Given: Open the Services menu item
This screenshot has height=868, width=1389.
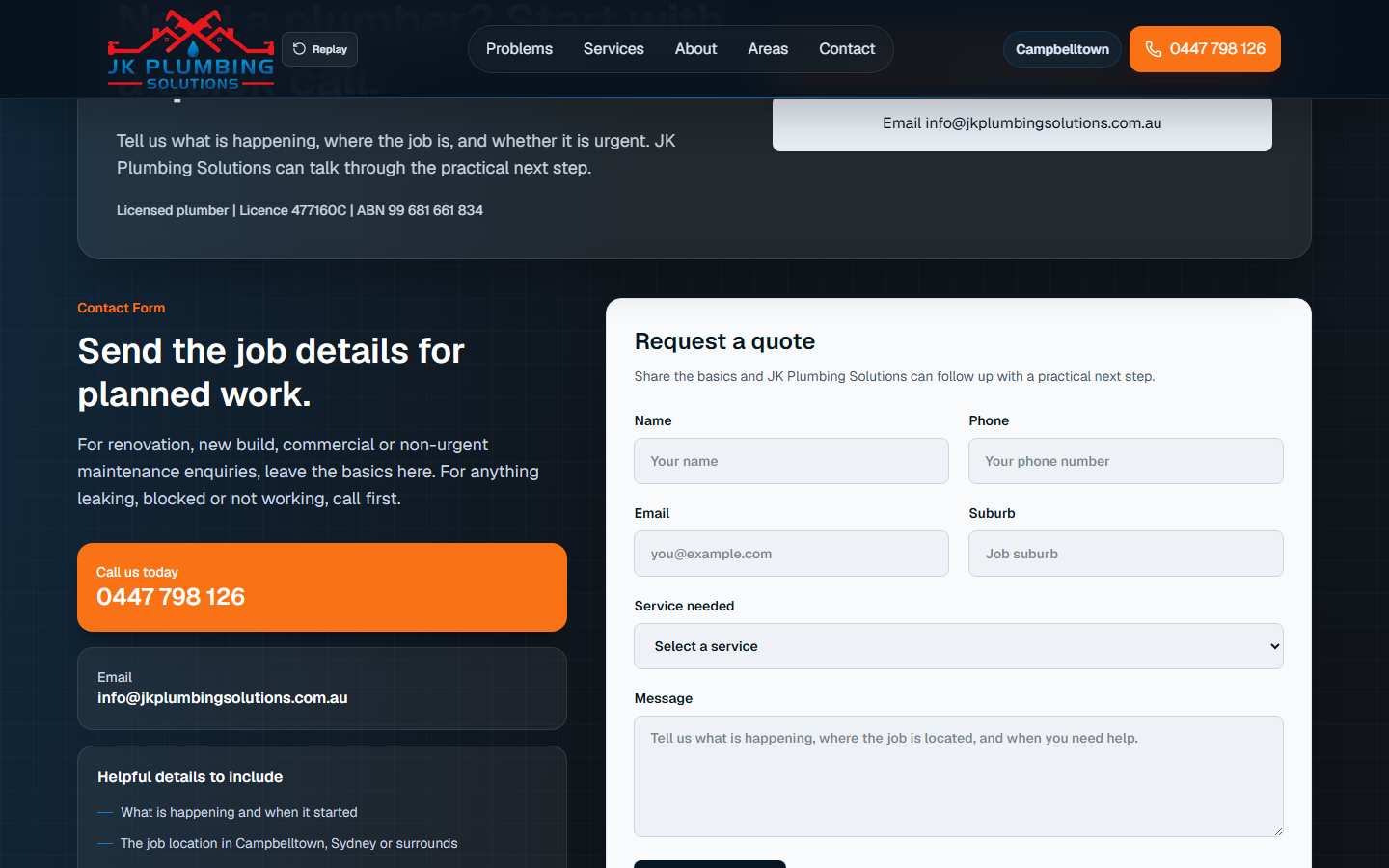Looking at the screenshot, I should tap(613, 49).
